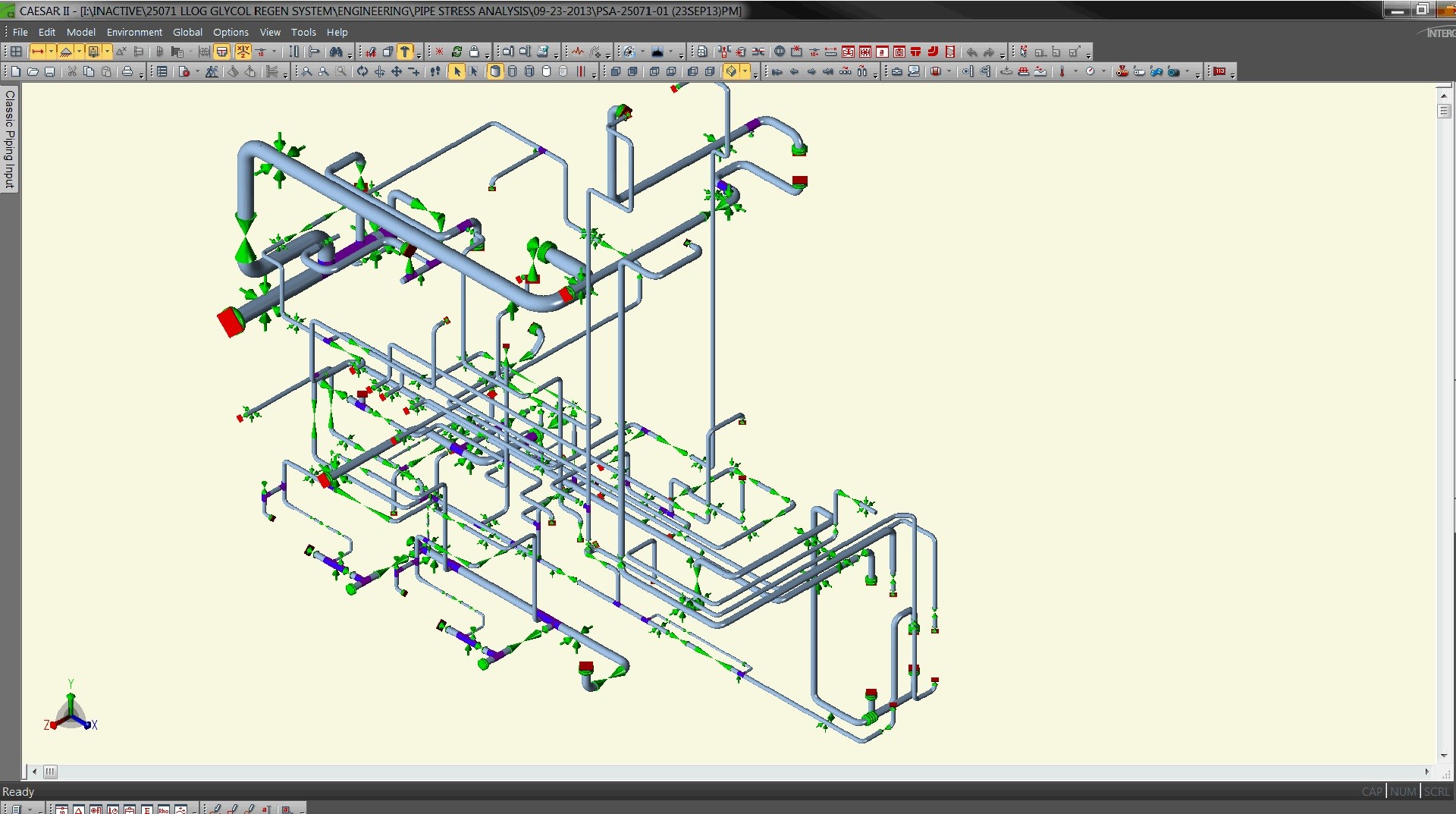Click the Orbit rotate view icon
This screenshot has height=814, width=1456.
362,71
